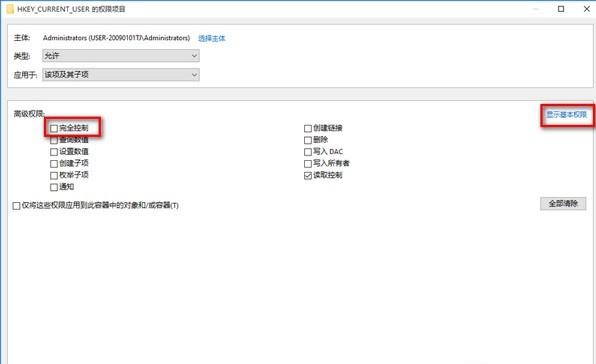The image size is (596, 364).
Task: Check the 写入 DAC checkbox
Action: coord(308,152)
